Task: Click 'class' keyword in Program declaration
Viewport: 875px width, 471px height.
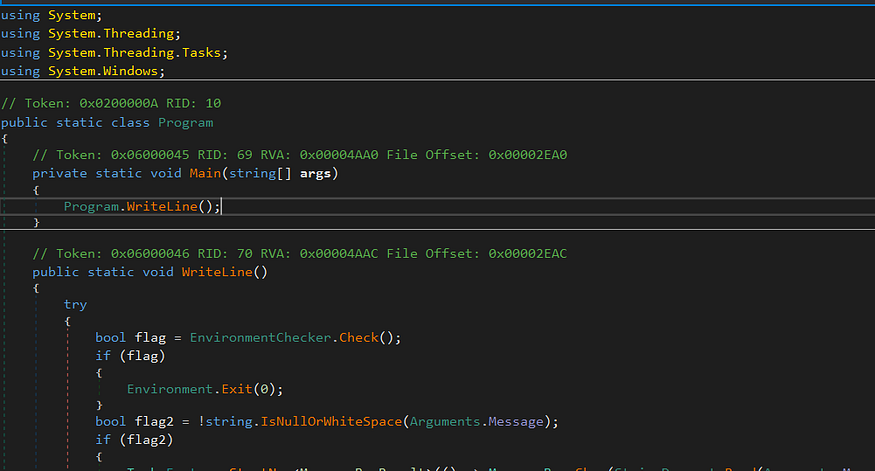Action: (x=130, y=123)
